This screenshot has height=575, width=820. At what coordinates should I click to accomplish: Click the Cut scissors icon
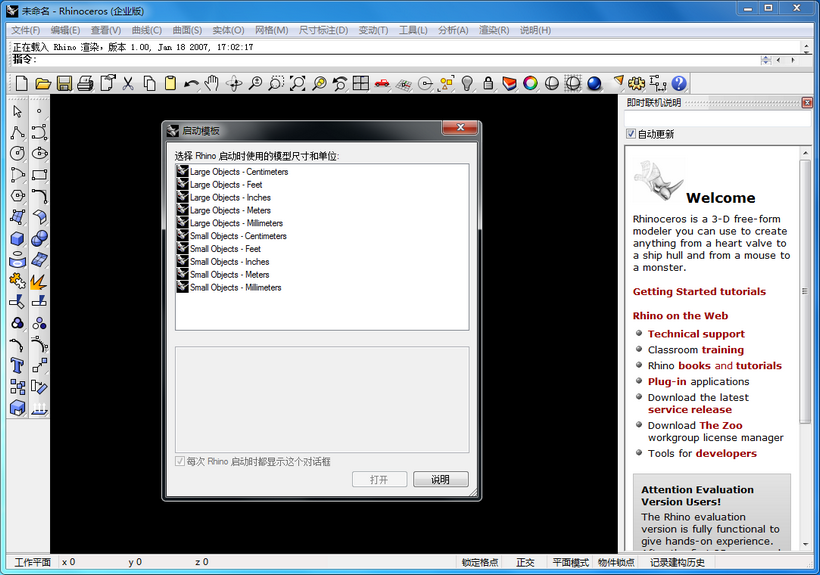pos(128,83)
